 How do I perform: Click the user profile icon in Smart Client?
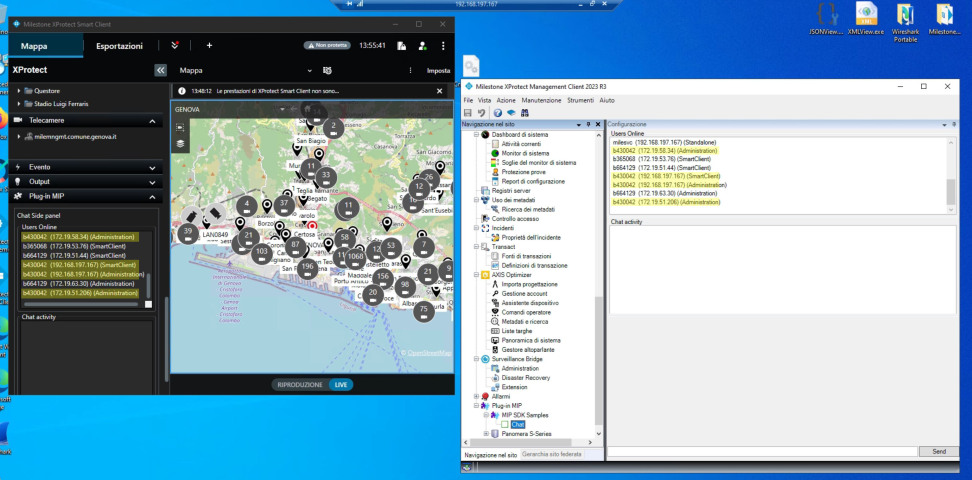(422, 46)
